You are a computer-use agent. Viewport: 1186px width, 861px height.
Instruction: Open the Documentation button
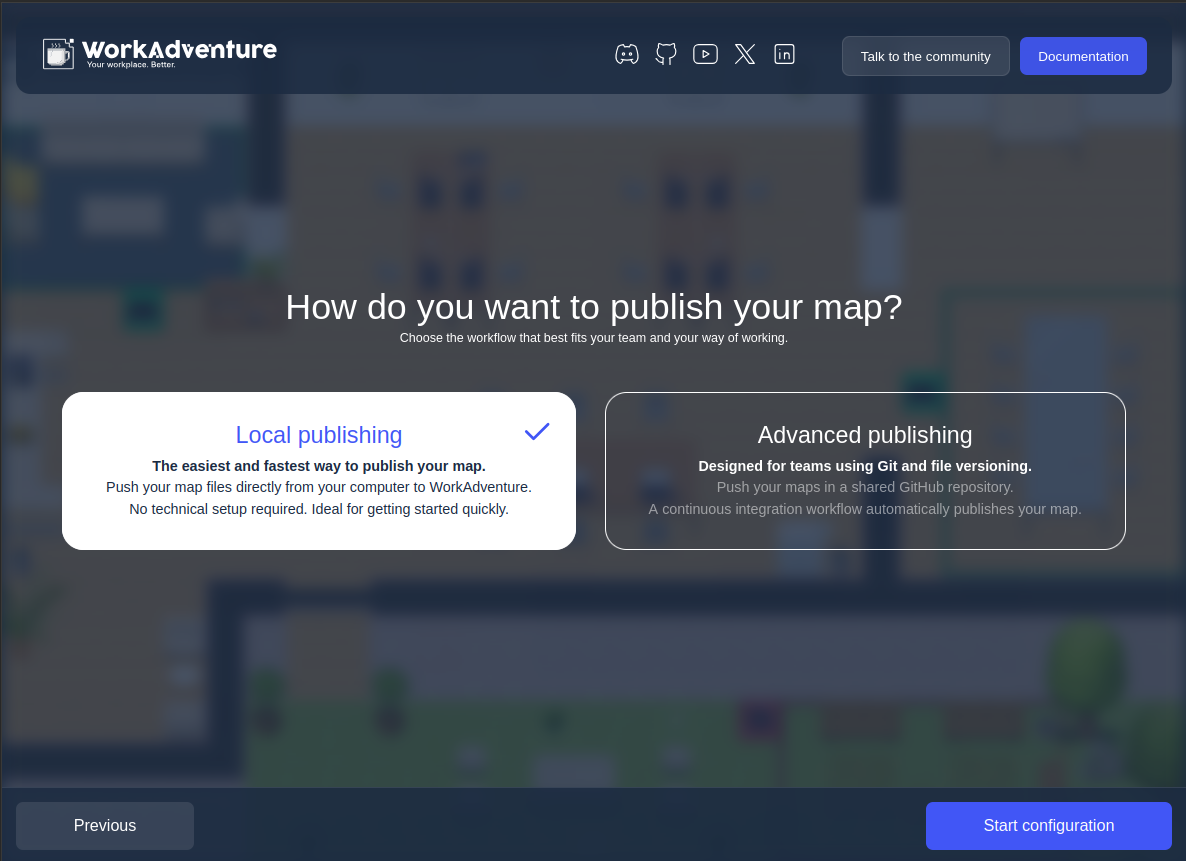click(x=1083, y=56)
